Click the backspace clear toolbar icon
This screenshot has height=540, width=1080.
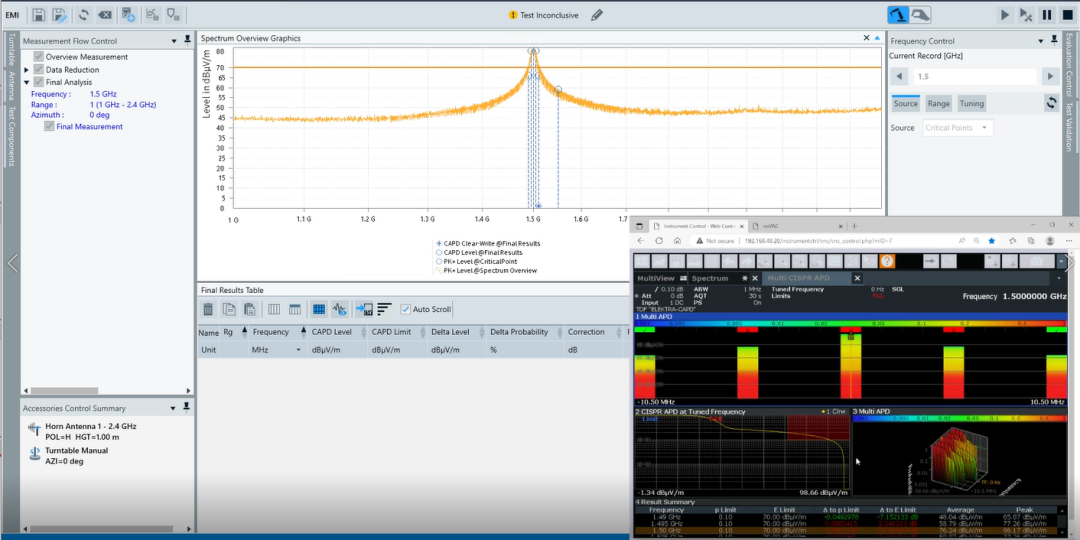(x=104, y=14)
